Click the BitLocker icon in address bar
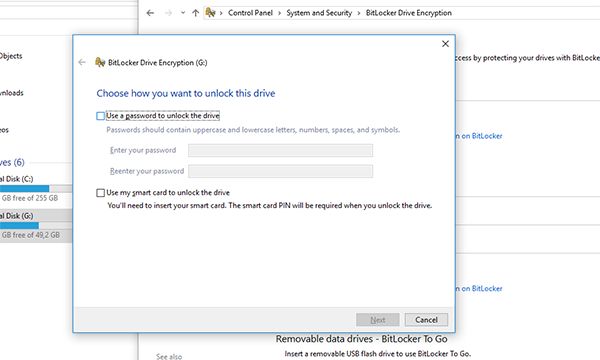Viewport: 600px width, 360px height. [210, 13]
